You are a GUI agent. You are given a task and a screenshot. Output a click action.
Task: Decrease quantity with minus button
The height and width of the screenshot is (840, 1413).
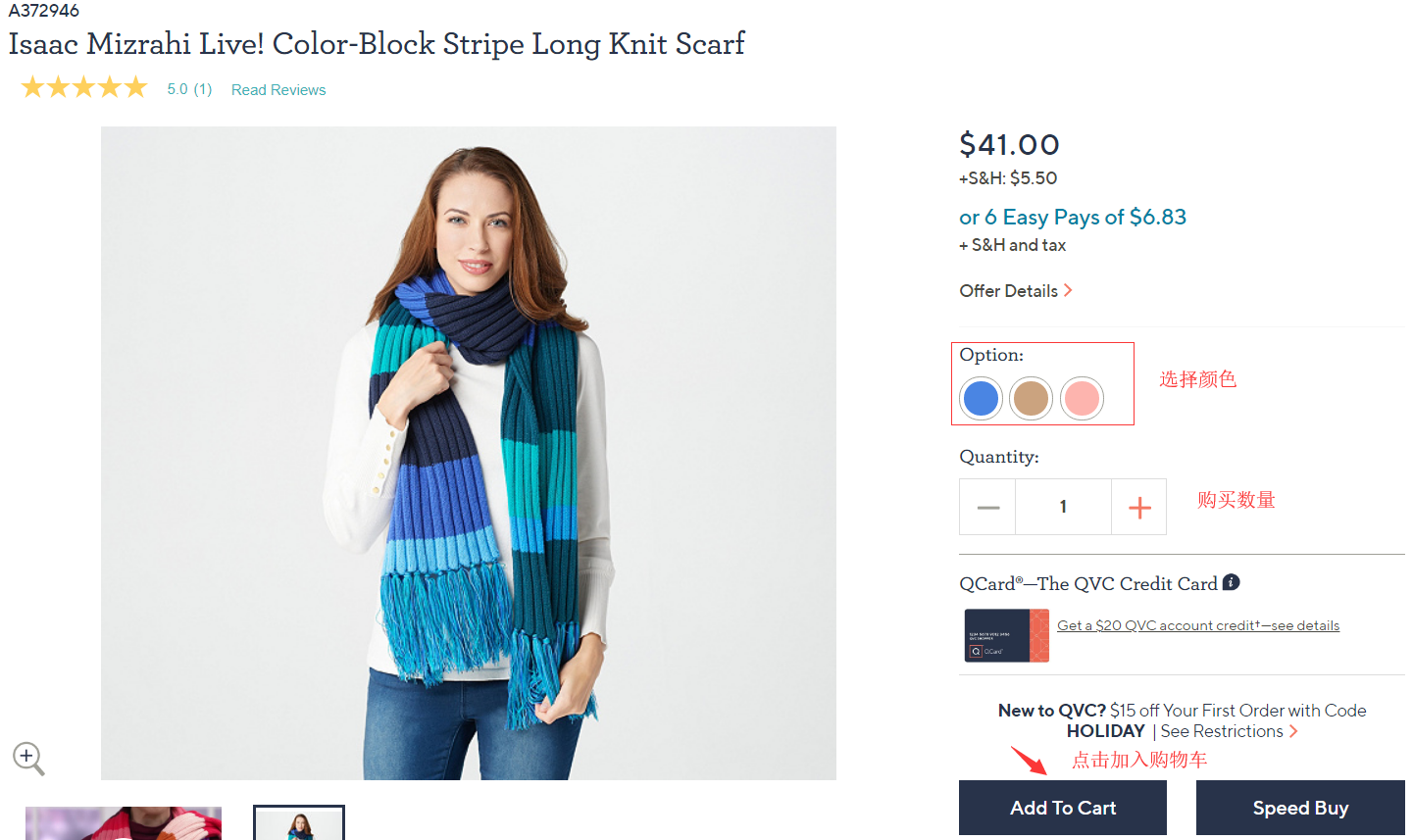click(987, 507)
